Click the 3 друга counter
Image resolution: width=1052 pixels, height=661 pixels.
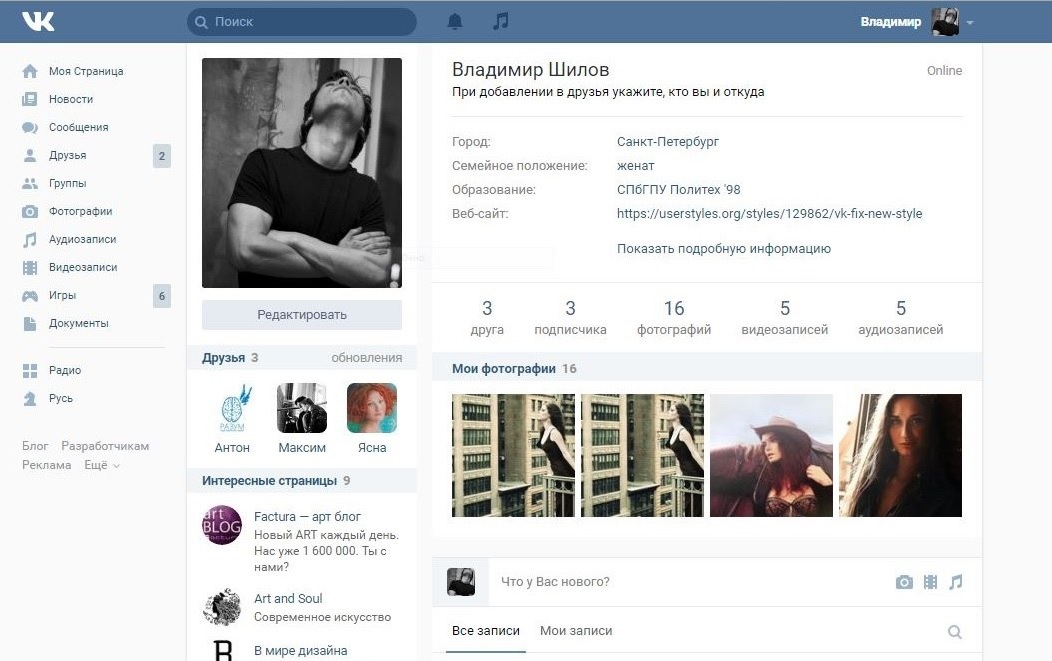click(x=487, y=317)
